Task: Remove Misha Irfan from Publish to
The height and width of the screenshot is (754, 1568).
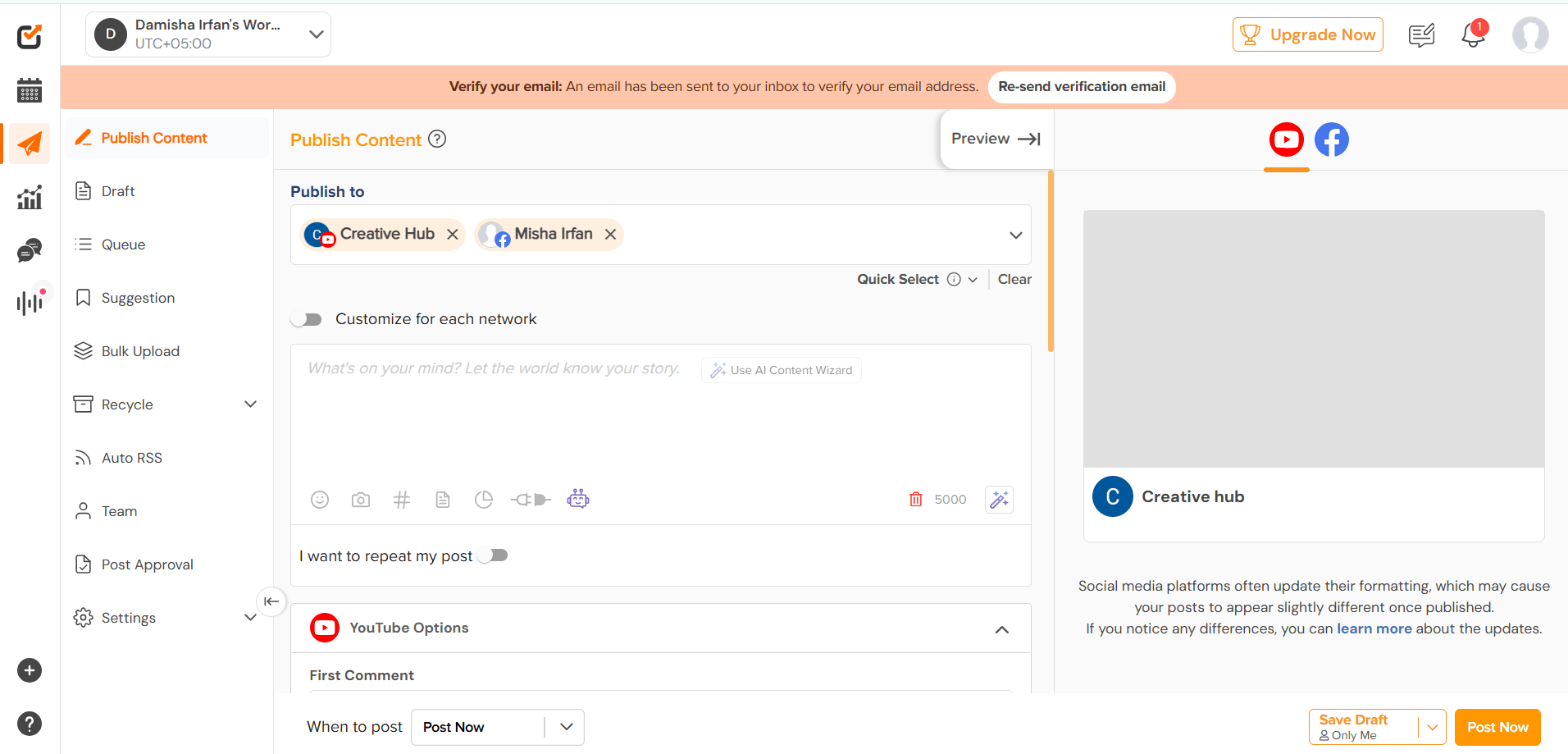Action: 610,234
